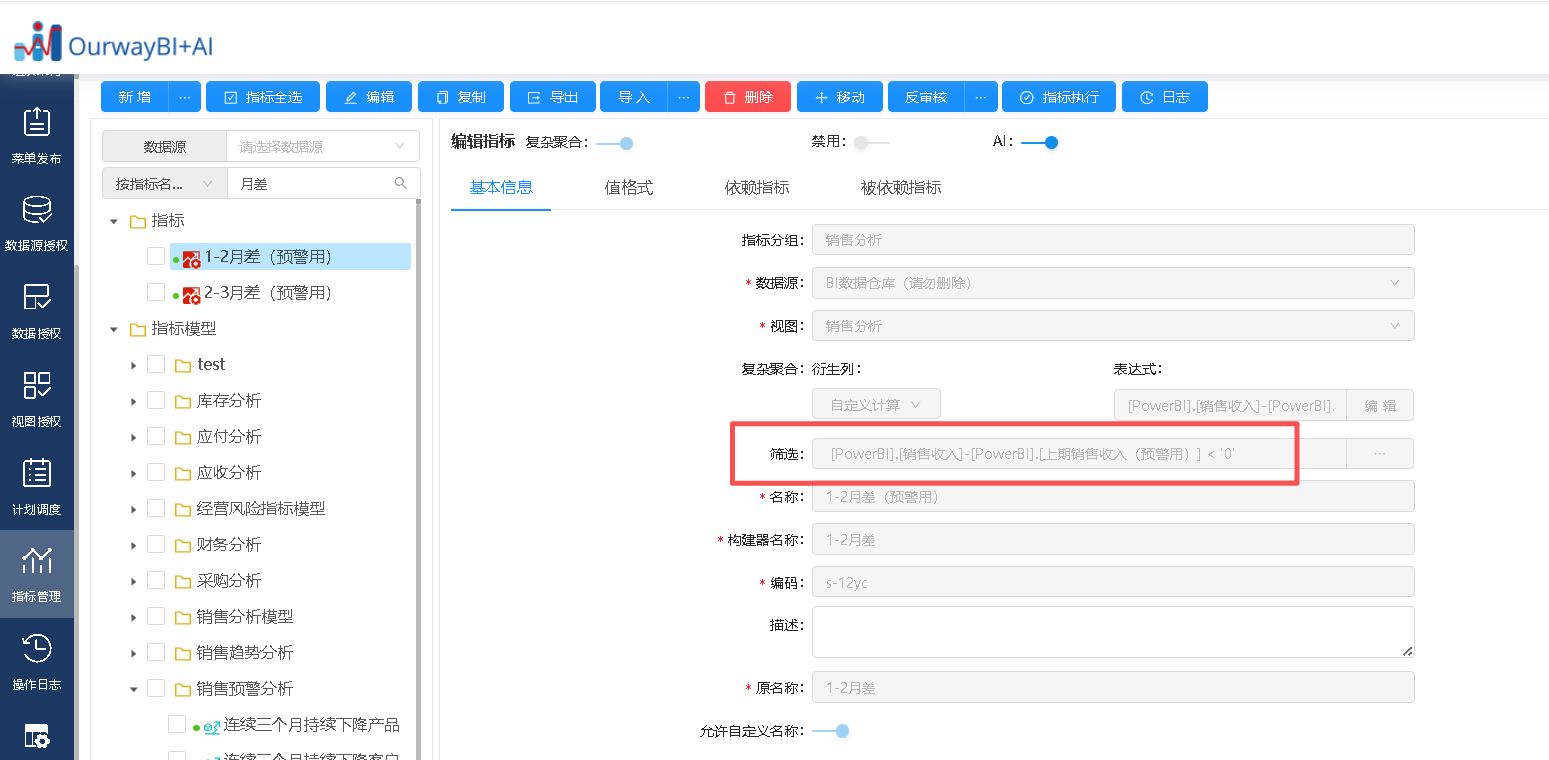Toggle the 允许自定义名称 slider switch
Image resolution: width=1549 pixels, height=760 pixels.
pyautogui.click(x=831, y=731)
